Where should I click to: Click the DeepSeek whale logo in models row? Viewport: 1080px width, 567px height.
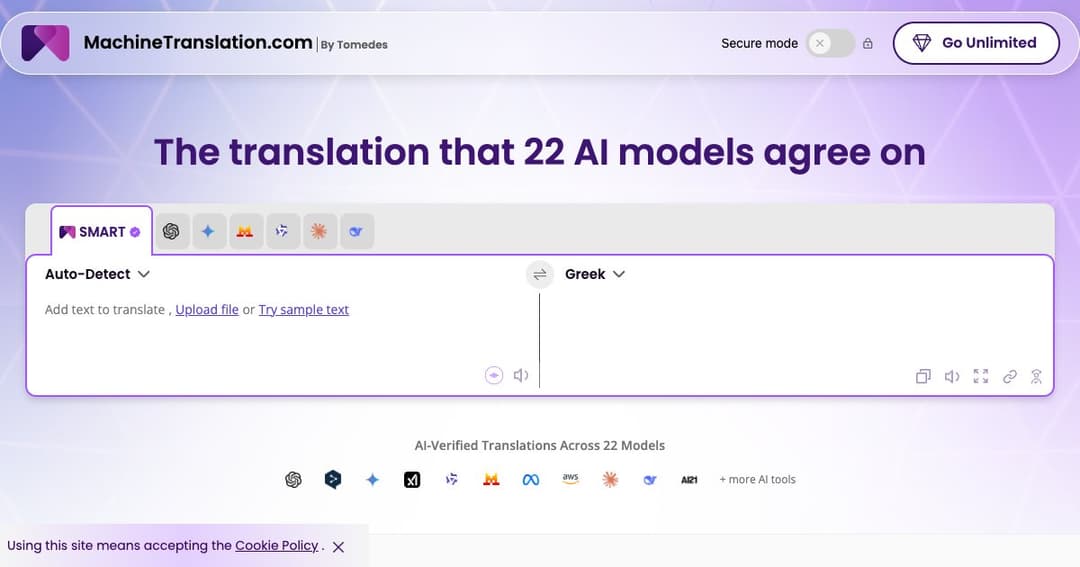point(650,480)
